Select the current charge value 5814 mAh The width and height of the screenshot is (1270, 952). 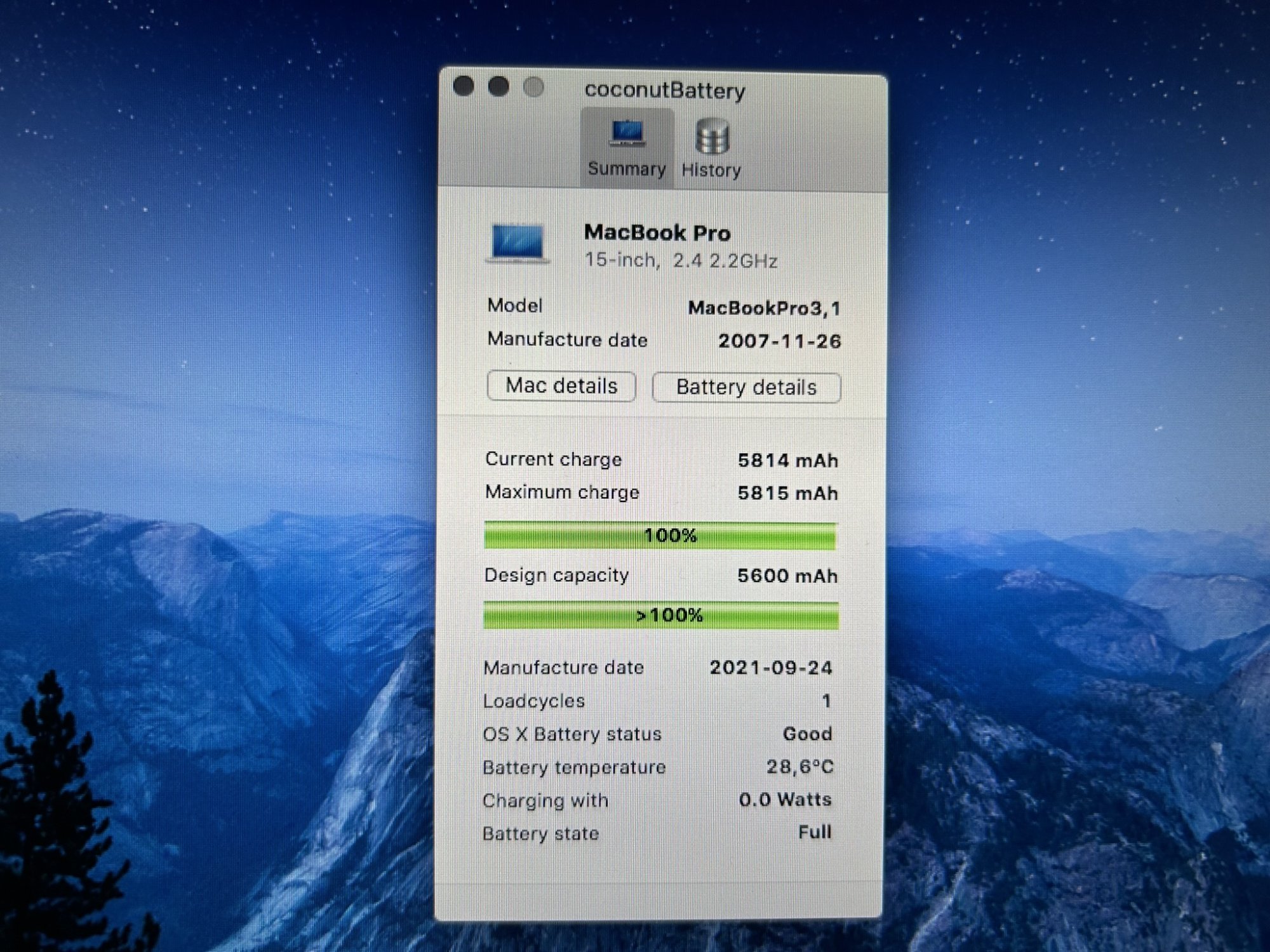pyautogui.click(x=787, y=461)
